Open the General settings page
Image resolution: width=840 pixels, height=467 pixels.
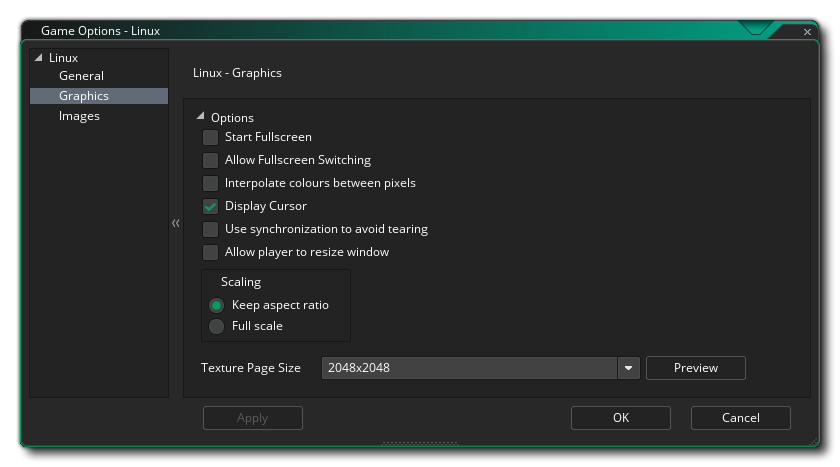click(x=81, y=76)
